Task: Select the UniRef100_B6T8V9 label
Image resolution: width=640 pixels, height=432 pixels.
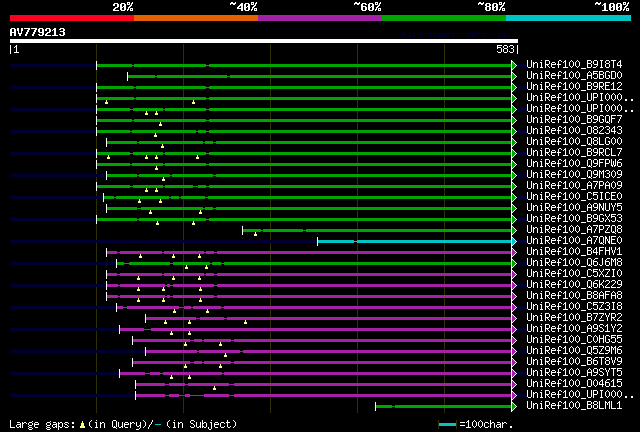Action: click(x=574, y=362)
